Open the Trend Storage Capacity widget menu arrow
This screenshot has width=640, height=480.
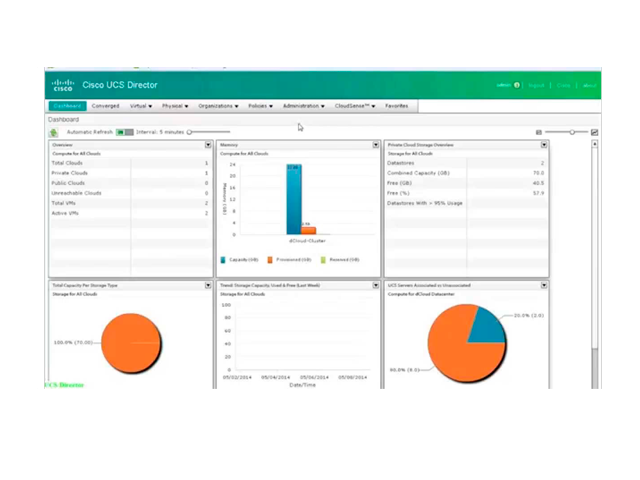tap(376, 285)
